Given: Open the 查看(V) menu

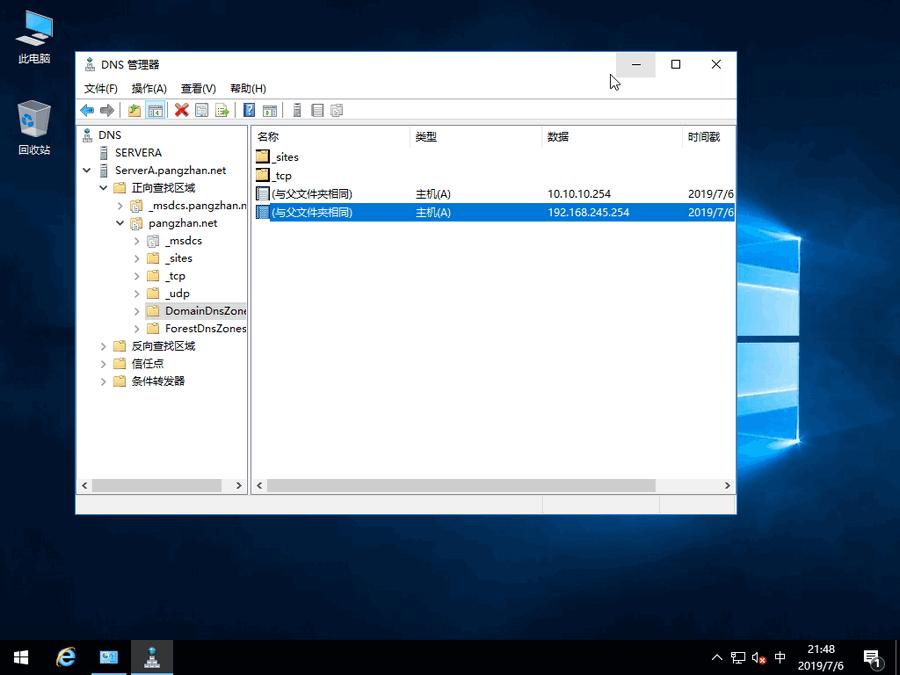Looking at the screenshot, I should (198, 88).
